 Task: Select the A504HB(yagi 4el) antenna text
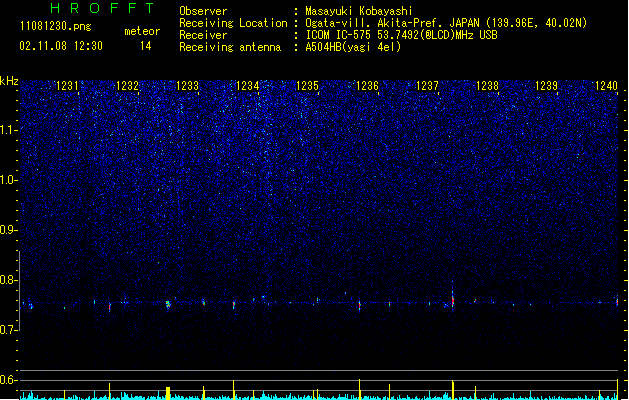pos(353,47)
